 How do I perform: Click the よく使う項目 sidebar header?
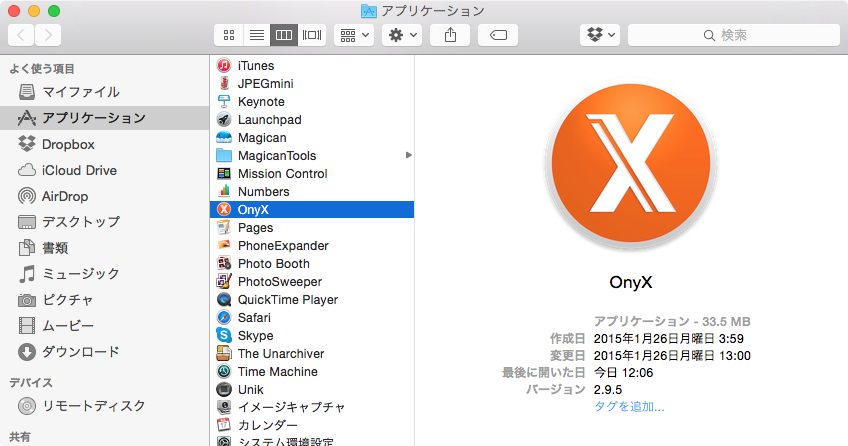42,69
